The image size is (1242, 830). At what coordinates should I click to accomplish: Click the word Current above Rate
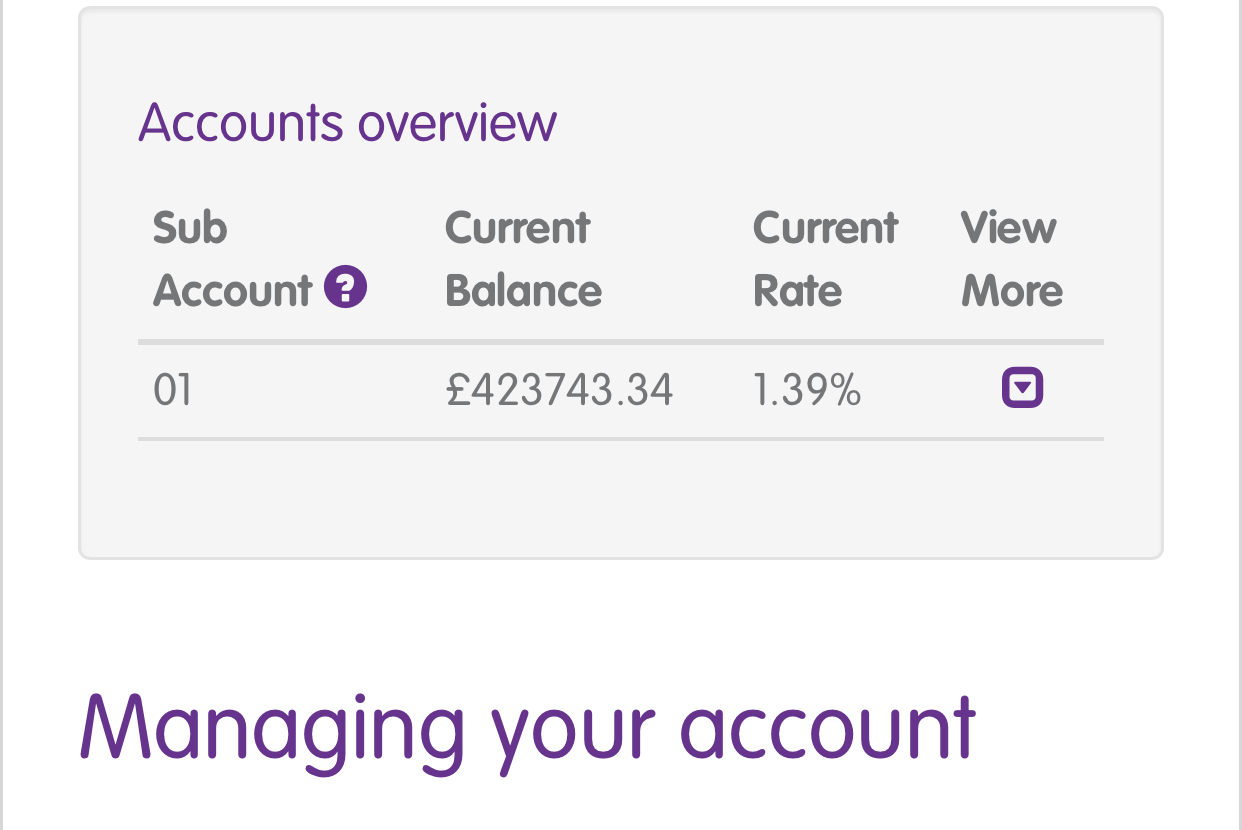[x=825, y=228]
